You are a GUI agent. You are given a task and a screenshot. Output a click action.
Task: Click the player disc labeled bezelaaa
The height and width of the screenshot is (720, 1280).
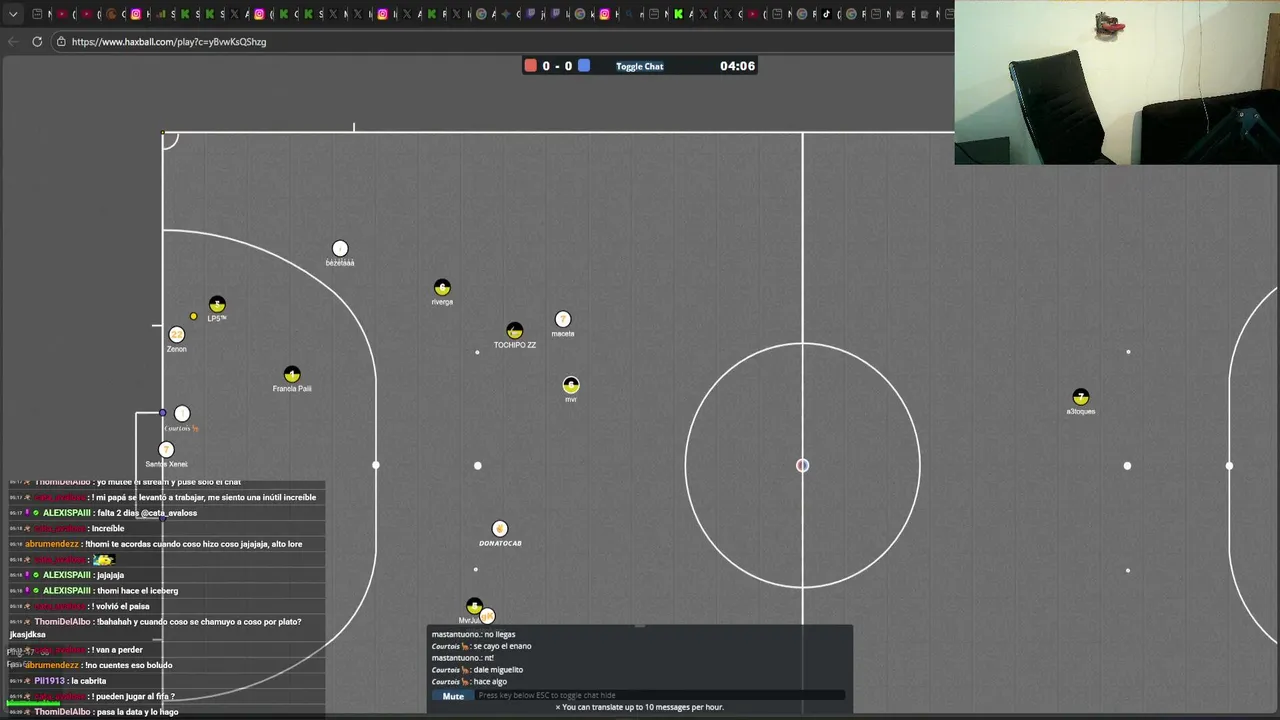340,248
